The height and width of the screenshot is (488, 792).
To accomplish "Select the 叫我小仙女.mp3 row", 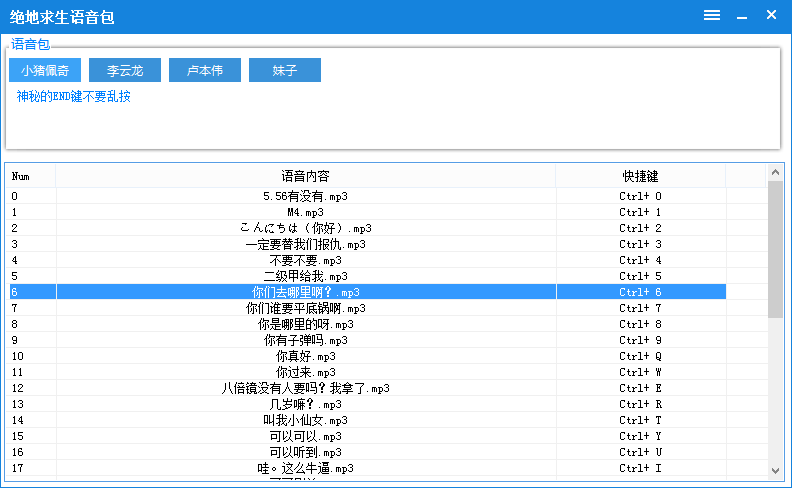I will [305, 420].
